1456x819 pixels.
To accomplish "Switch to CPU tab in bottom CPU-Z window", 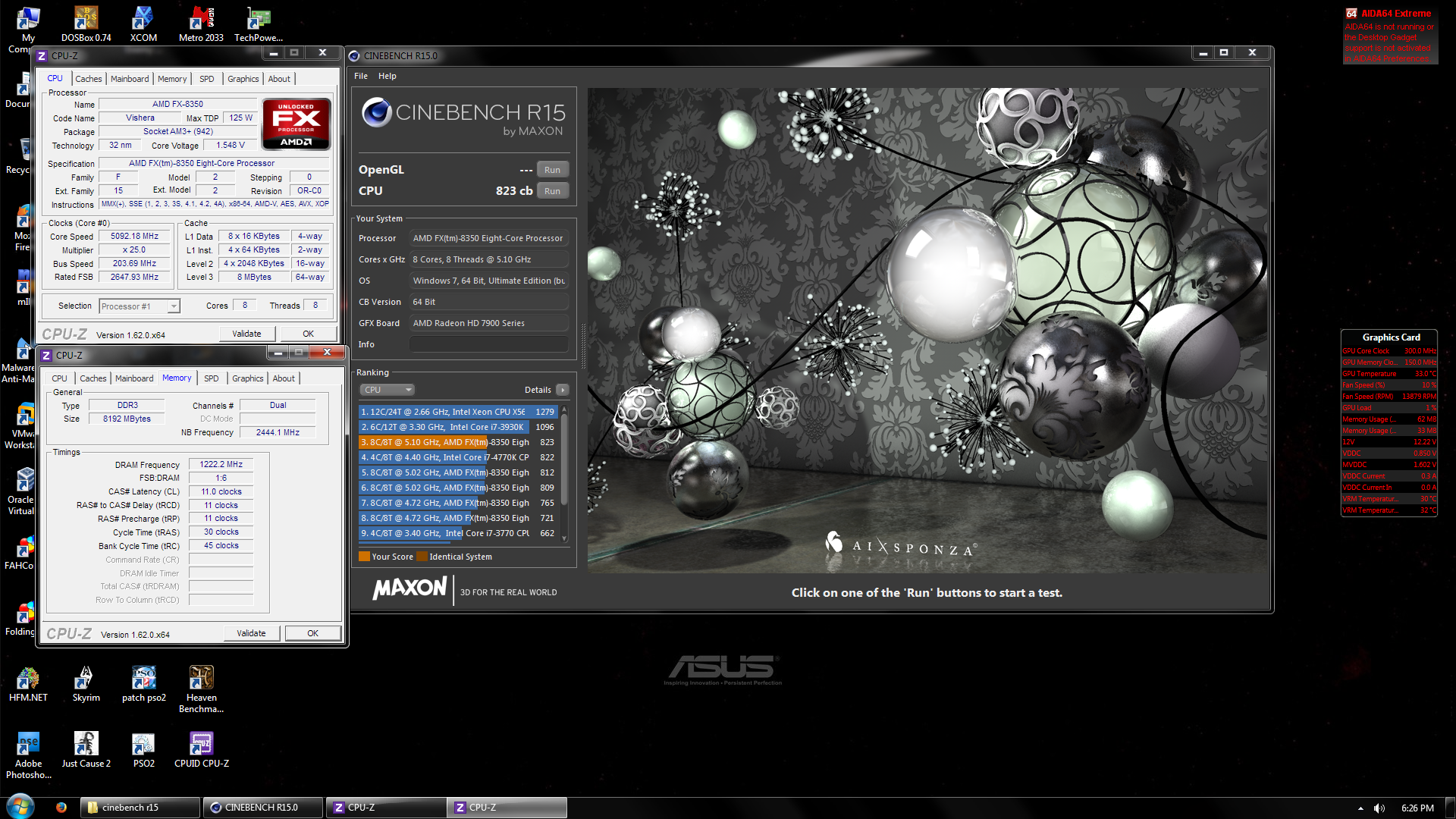I will click(59, 378).
